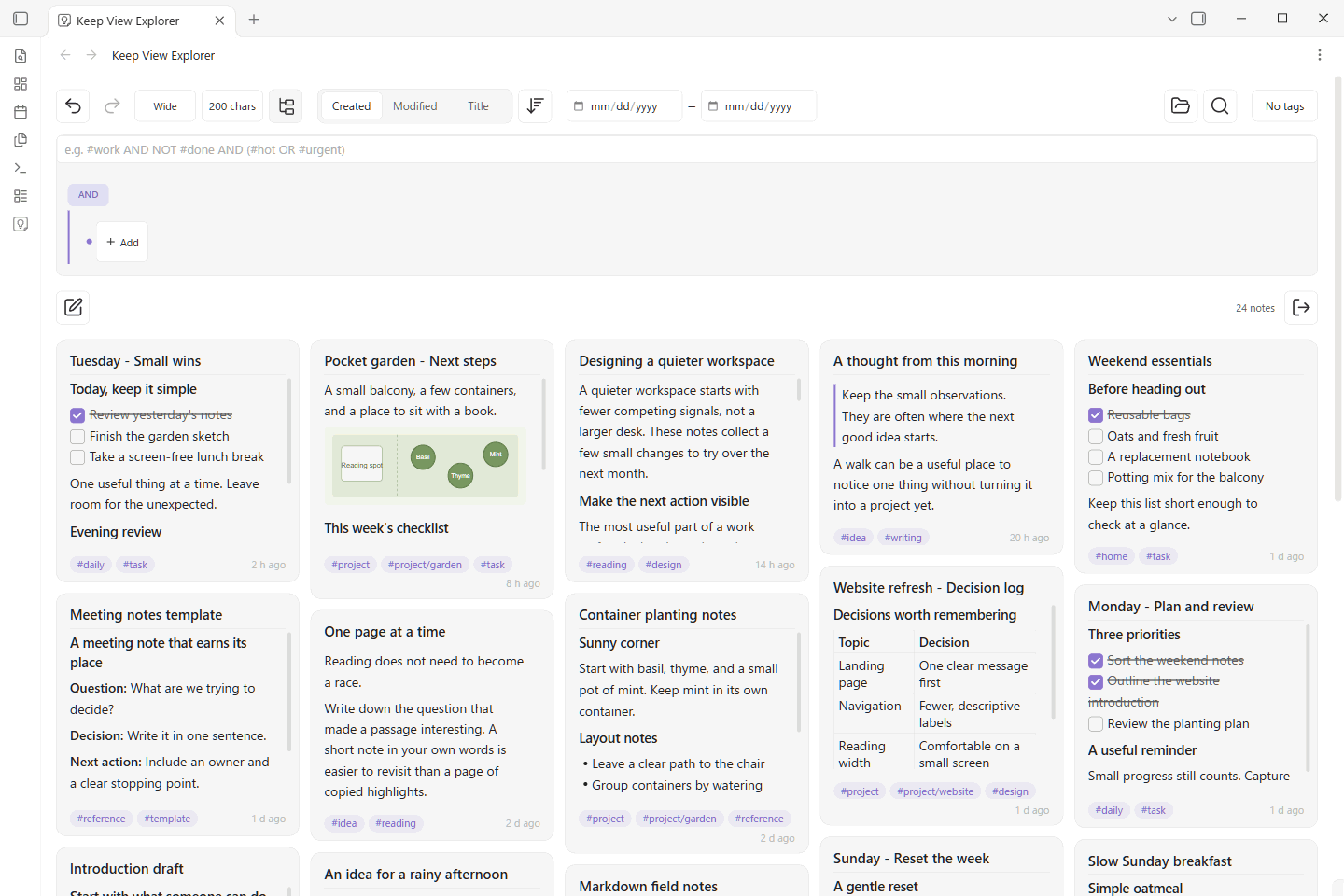Click the Wide layout button
1344x896 pixels.
(x=165, y=106)
